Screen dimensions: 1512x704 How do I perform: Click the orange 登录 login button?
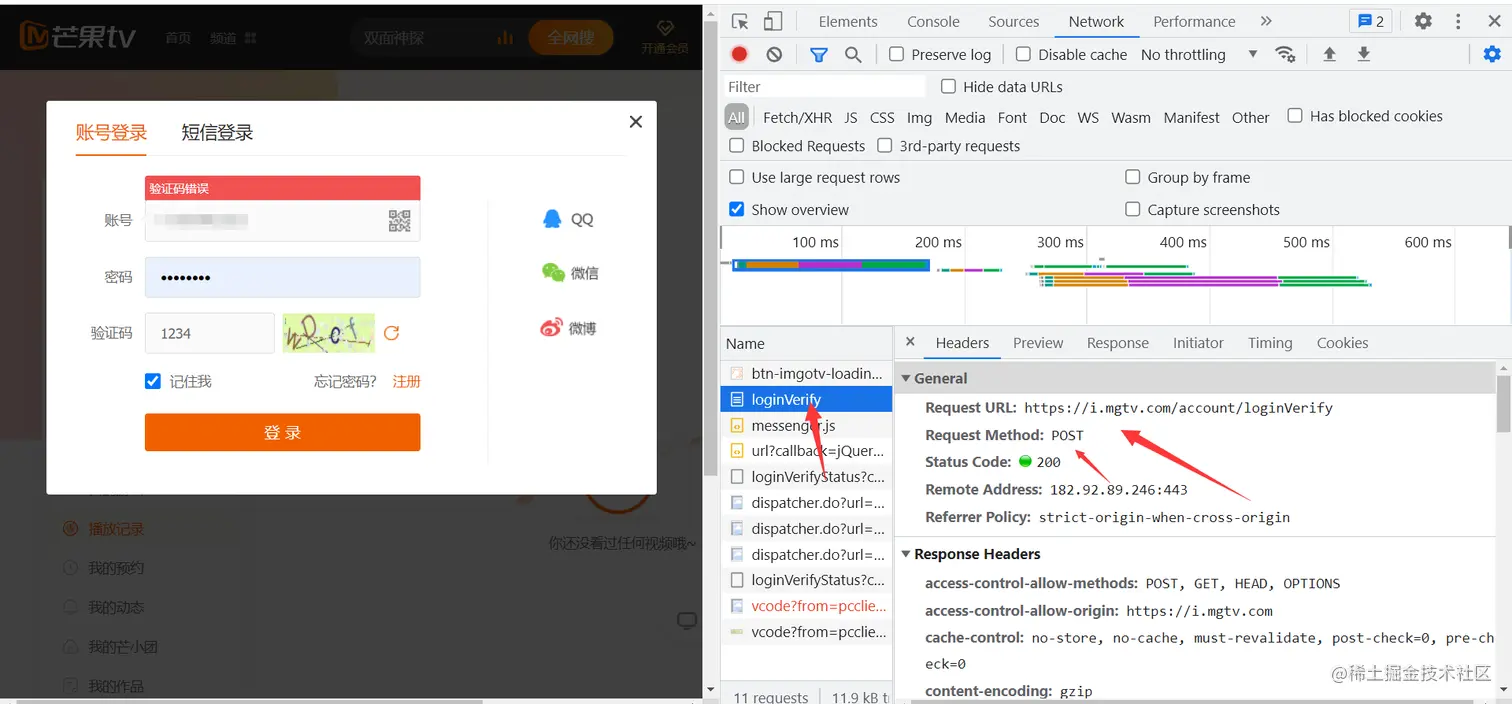[282, 432]
